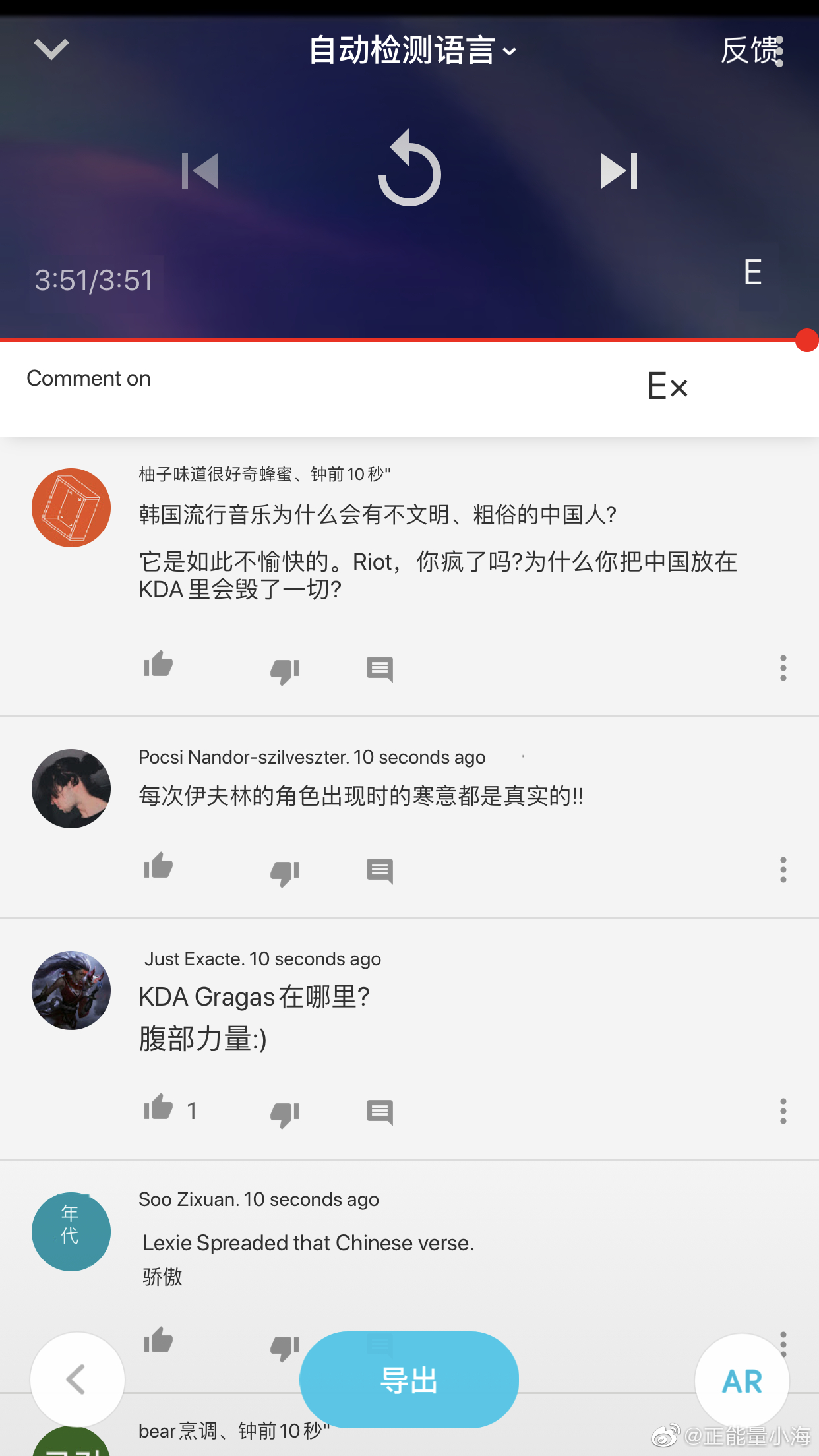Dislike Just Exacte's KDA Gragas comment

[x=285, y=1114]
